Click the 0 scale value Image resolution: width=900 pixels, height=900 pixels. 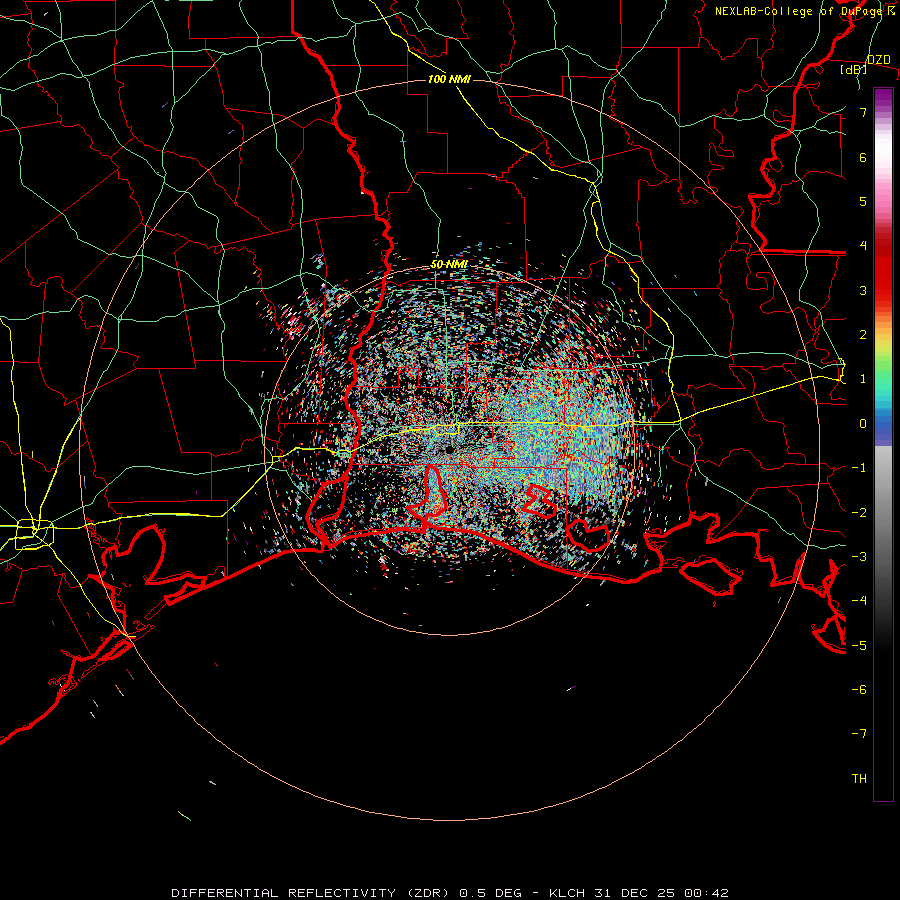863,424
